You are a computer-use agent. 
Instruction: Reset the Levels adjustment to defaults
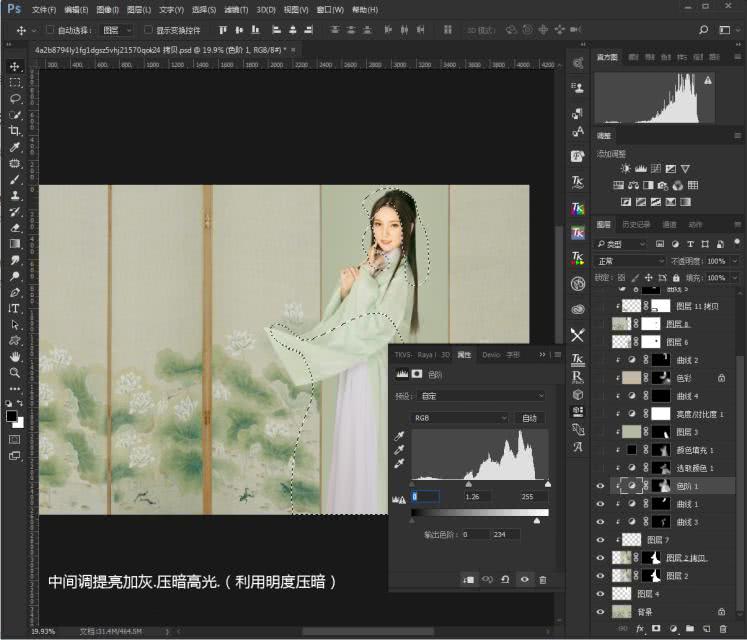click(506, 579)
